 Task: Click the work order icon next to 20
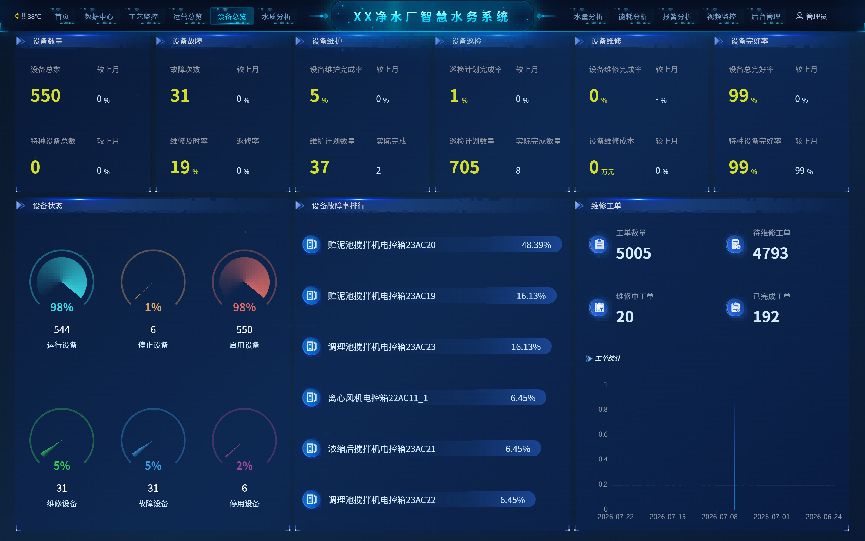[x=599, y=308]
